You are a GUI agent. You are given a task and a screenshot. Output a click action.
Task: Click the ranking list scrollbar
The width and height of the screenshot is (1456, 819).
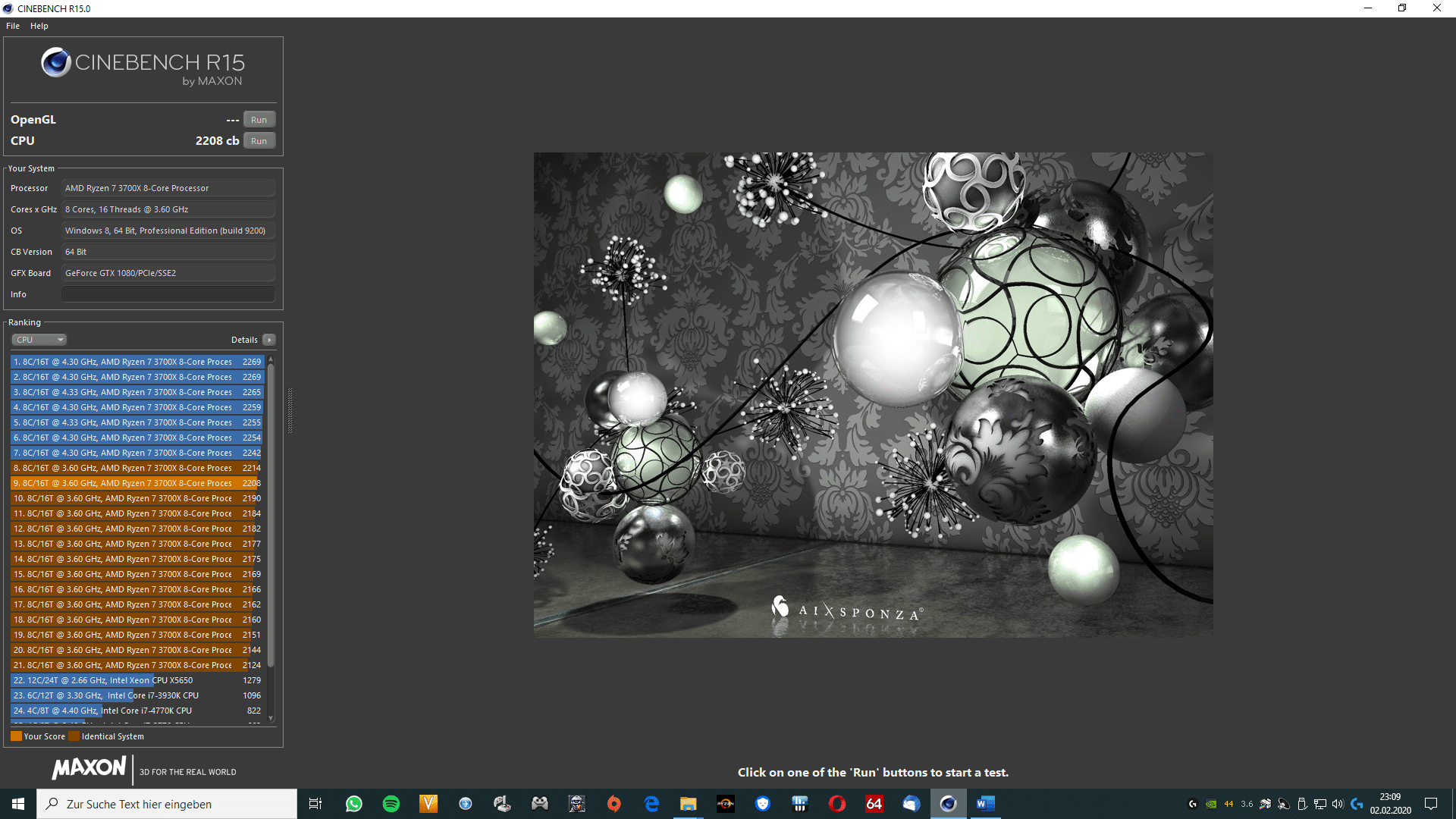click(271, 516)
